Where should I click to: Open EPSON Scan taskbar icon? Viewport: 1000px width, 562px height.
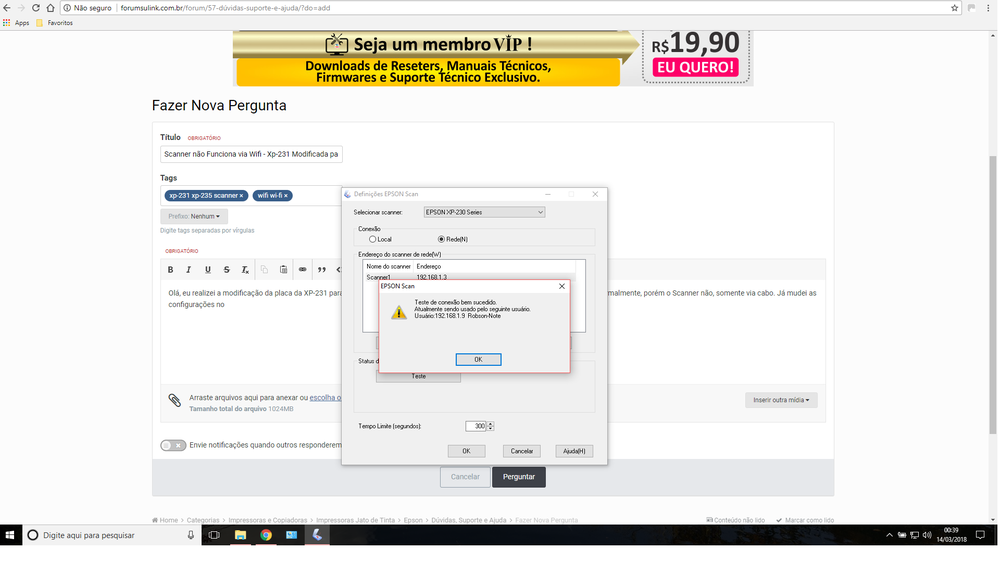pyautogui.click(x=317, y=535)
